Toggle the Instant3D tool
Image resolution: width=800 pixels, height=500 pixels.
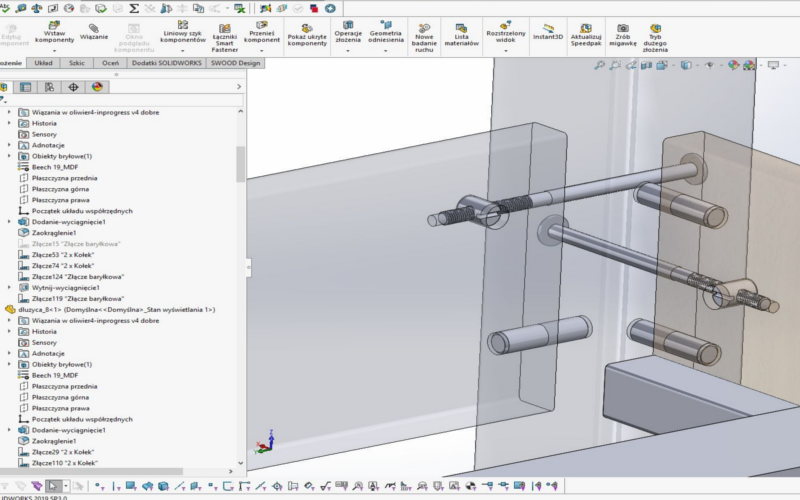coord(548,30)
